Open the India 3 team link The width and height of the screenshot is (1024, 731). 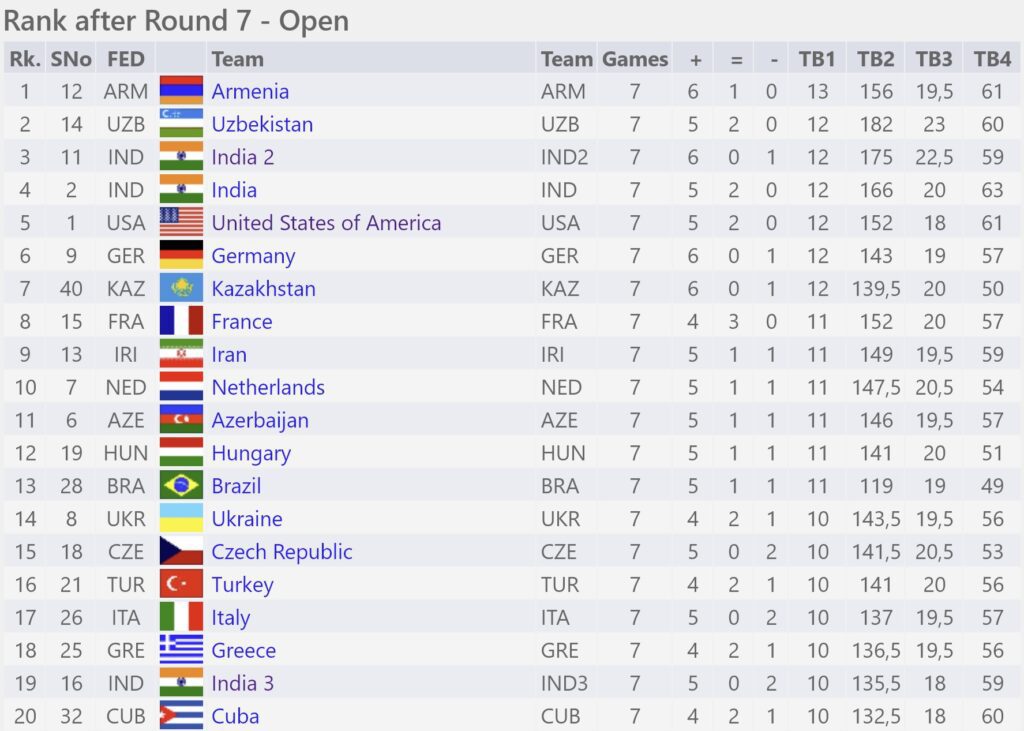pyautogui.click(x=242, y=683)
